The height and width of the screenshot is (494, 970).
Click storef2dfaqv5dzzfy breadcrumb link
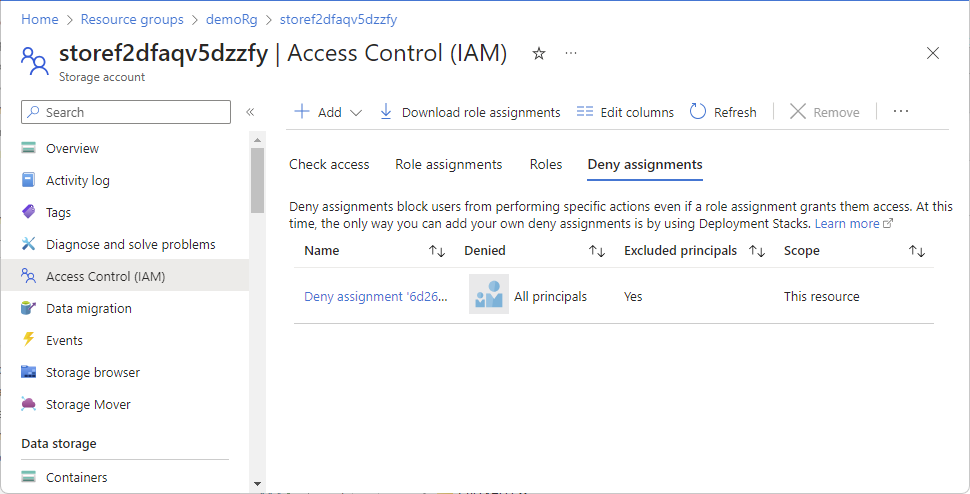click(338, 19)
